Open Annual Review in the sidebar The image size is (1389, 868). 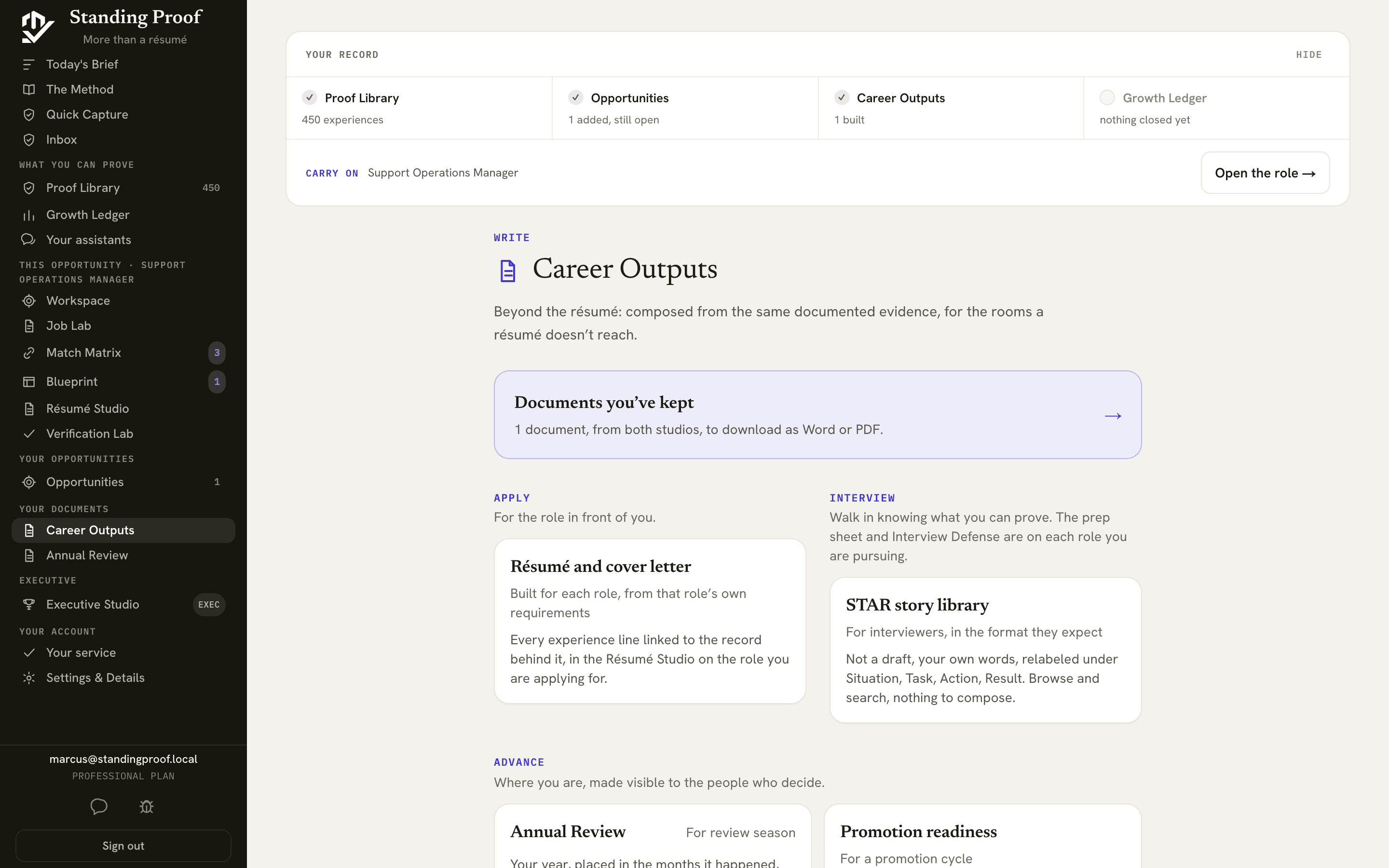[x=123, y=555]
